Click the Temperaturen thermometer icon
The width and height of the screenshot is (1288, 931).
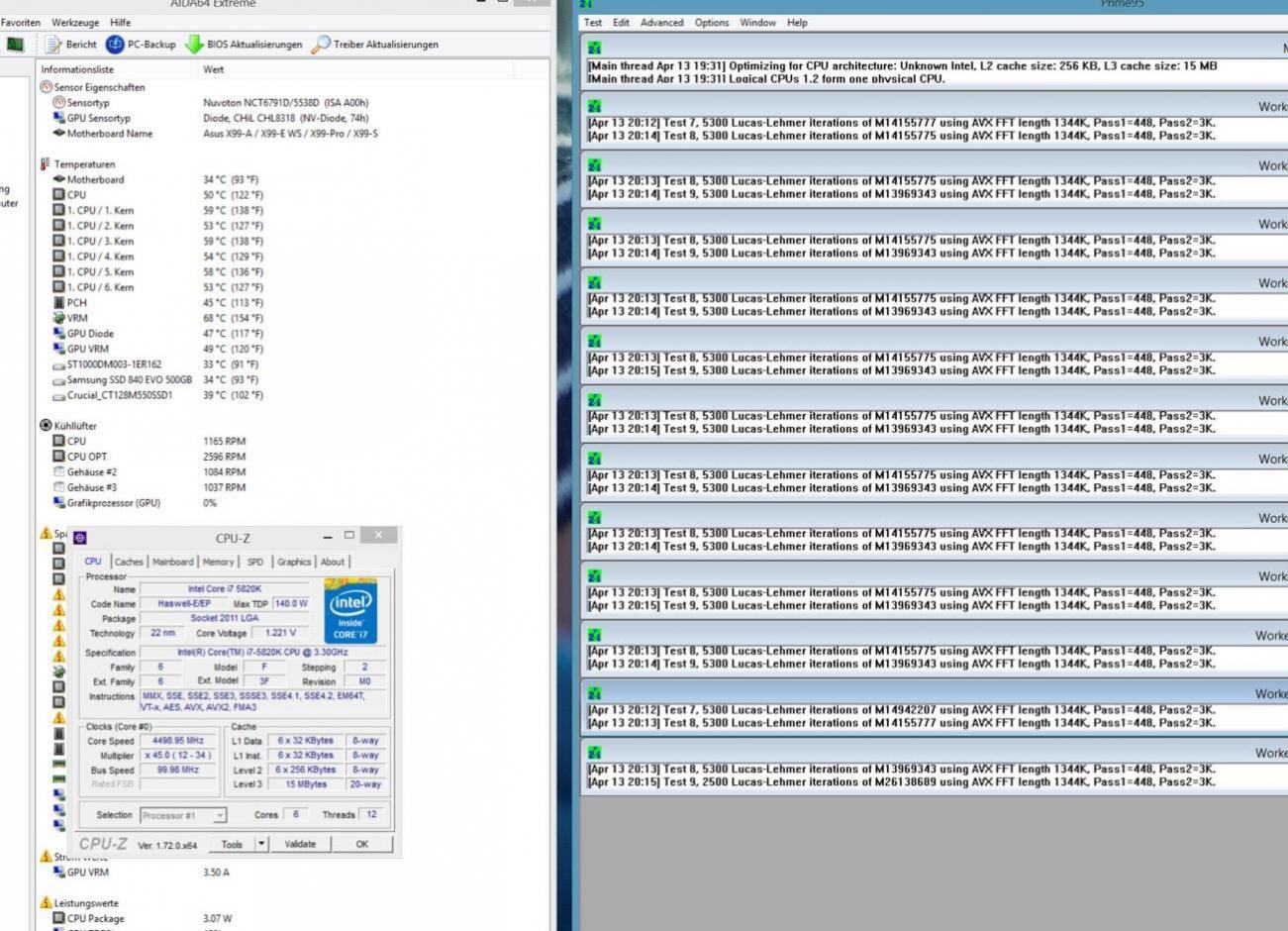point(46,164)
